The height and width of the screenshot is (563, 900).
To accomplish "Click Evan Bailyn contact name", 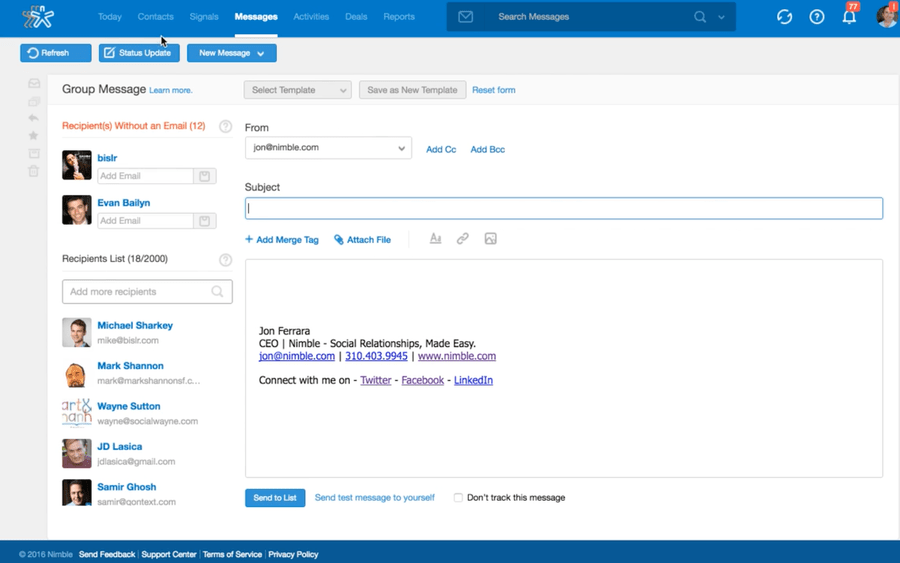I will 123,203.
